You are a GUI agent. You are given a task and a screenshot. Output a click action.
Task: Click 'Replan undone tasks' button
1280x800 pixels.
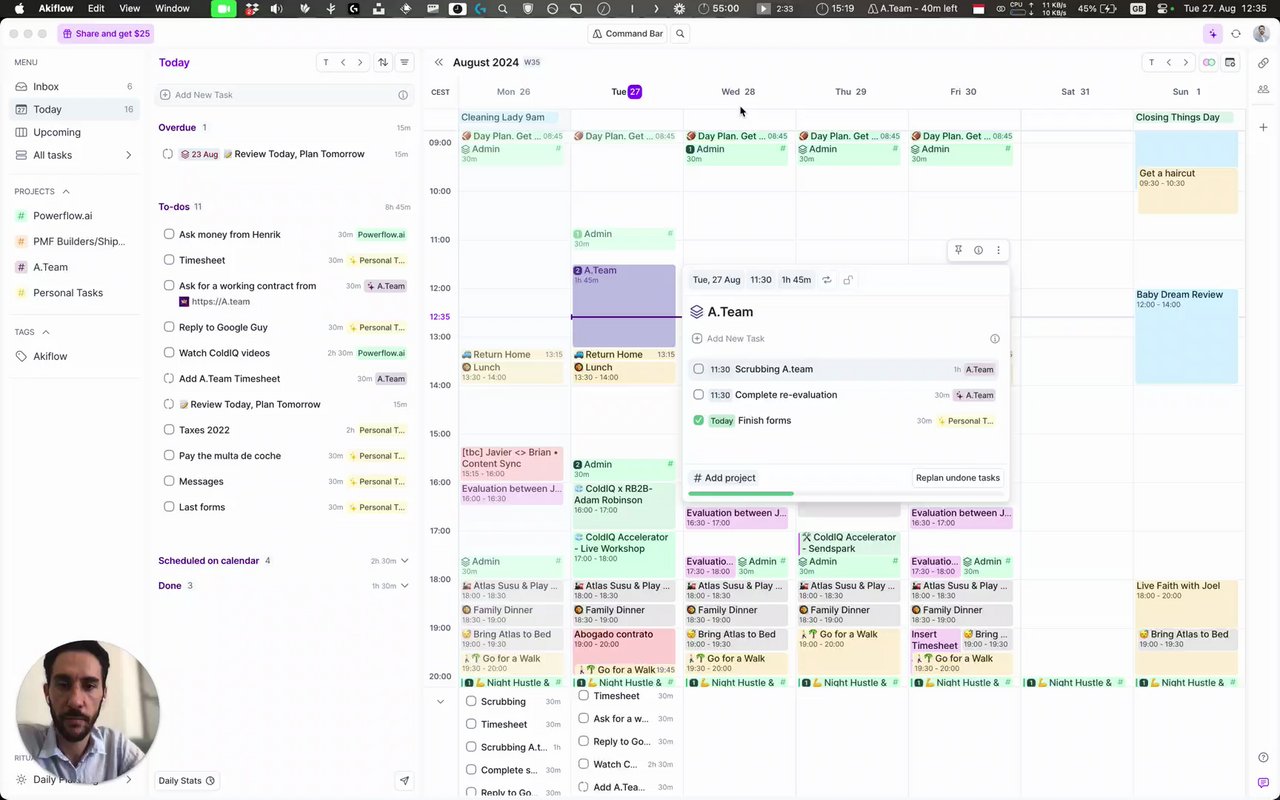(958, 478)
